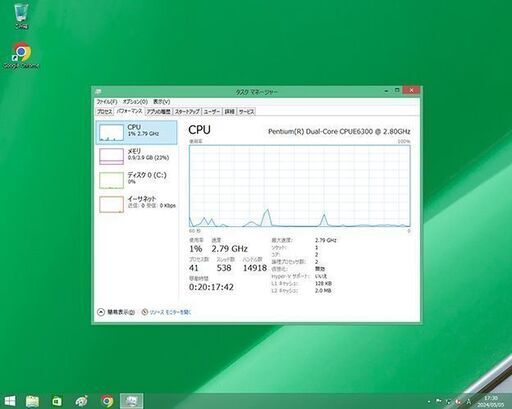Screen dimensions: 512x409
Task: Open the Recycle Bin desktop icon
Action: coord(21,16)
